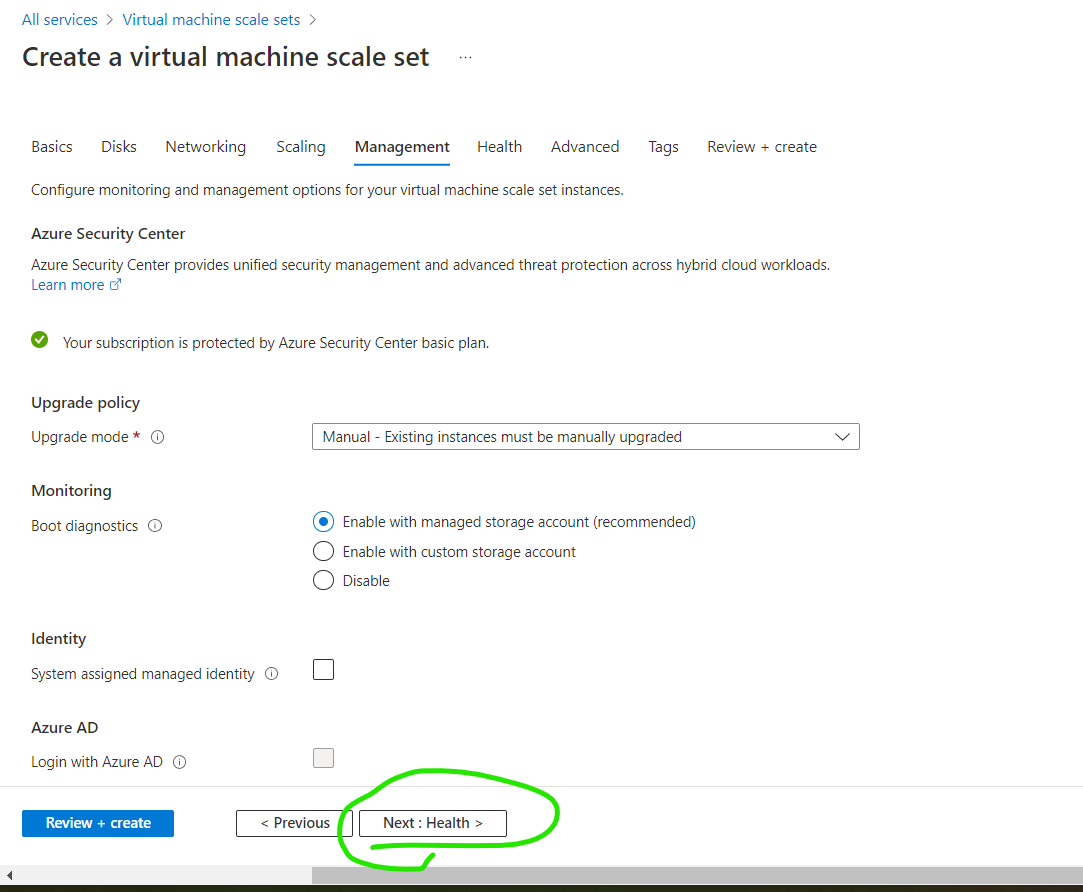Select Enable with managed storage account option
The width and height of the screenshot is (1083, 892).
pyautogui.click(x=323, y=522)
